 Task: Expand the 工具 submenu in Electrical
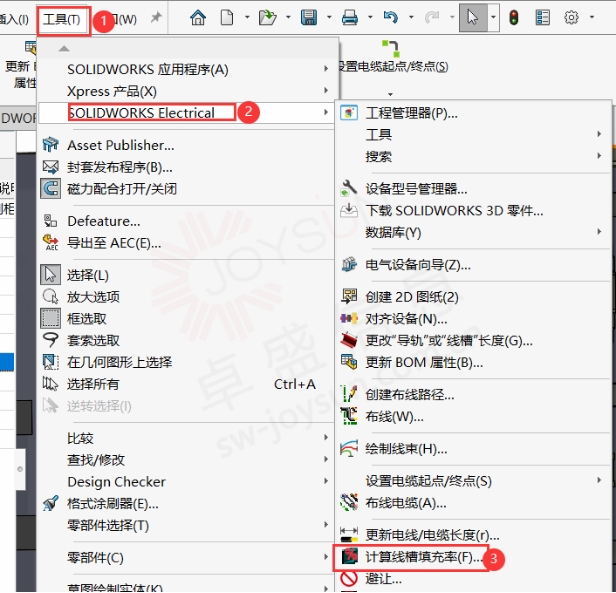click(x=473, y=135)
